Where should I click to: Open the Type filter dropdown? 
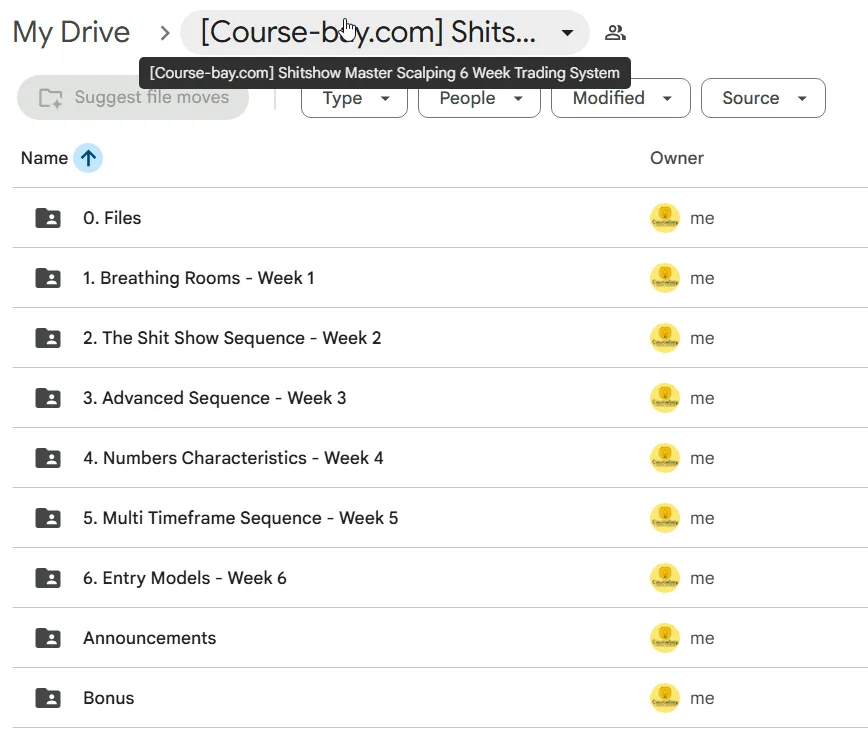click(x=354, y=98)
